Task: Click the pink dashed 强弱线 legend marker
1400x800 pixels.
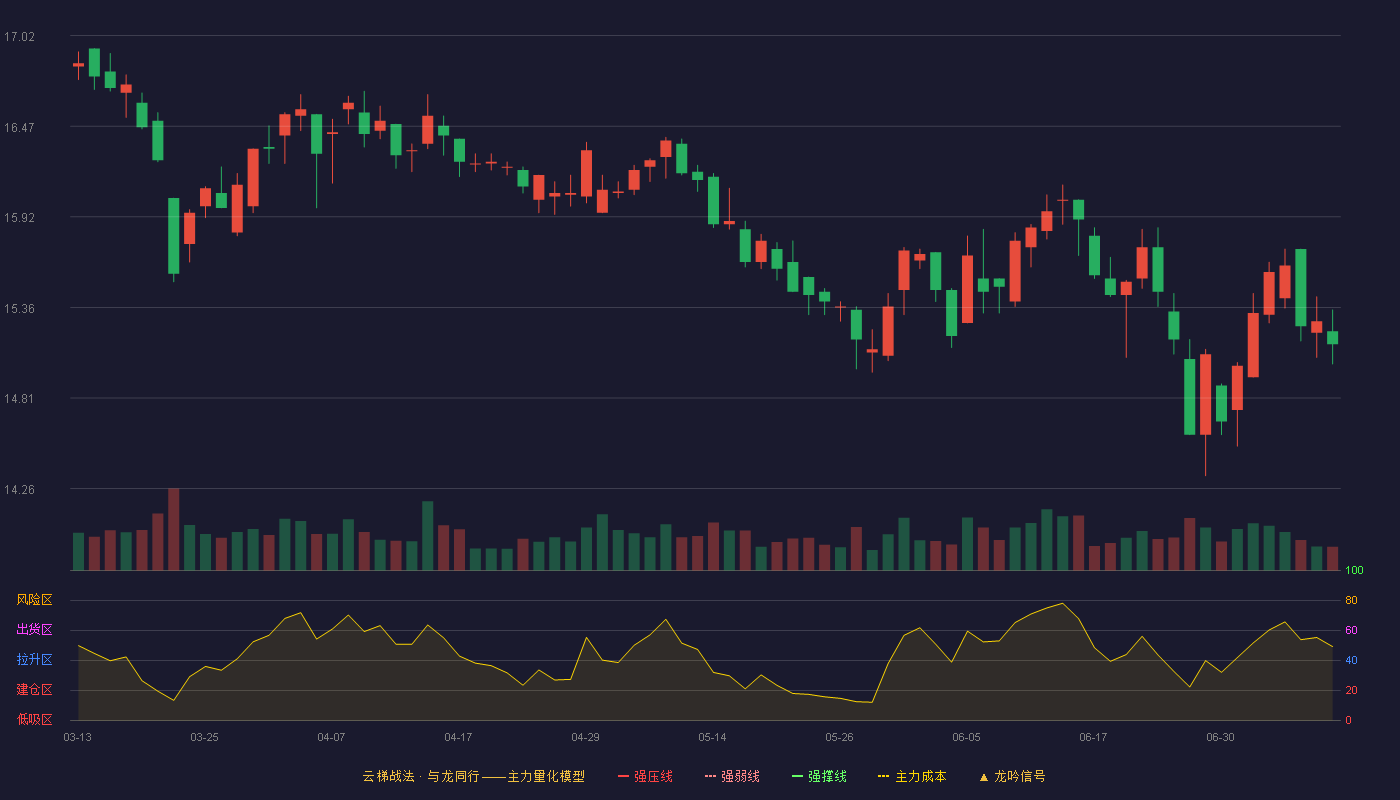Action: [x=710, y=776]
